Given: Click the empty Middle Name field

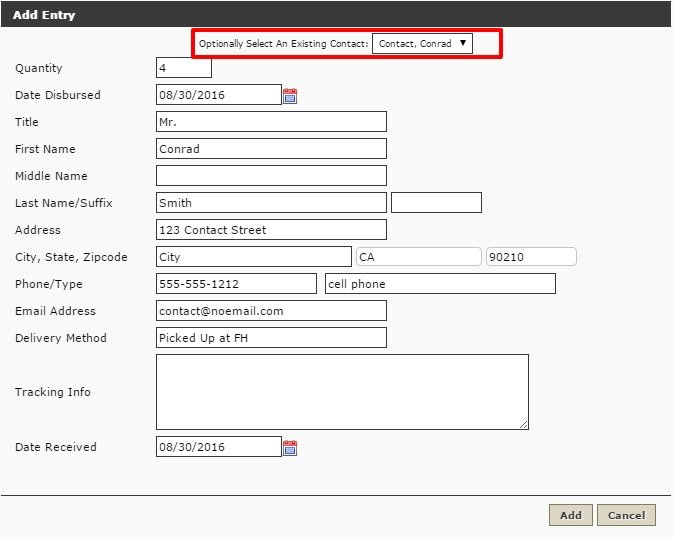Looking at the screenshot, I should pos(271,176).
